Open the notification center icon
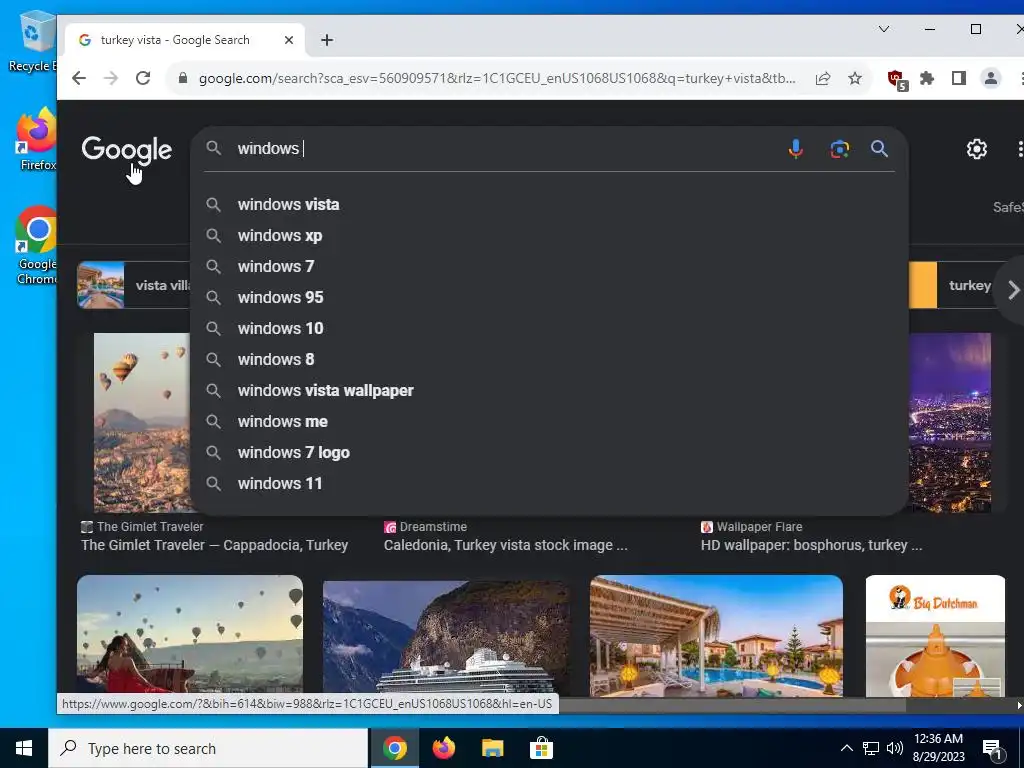 pos(993,750)
